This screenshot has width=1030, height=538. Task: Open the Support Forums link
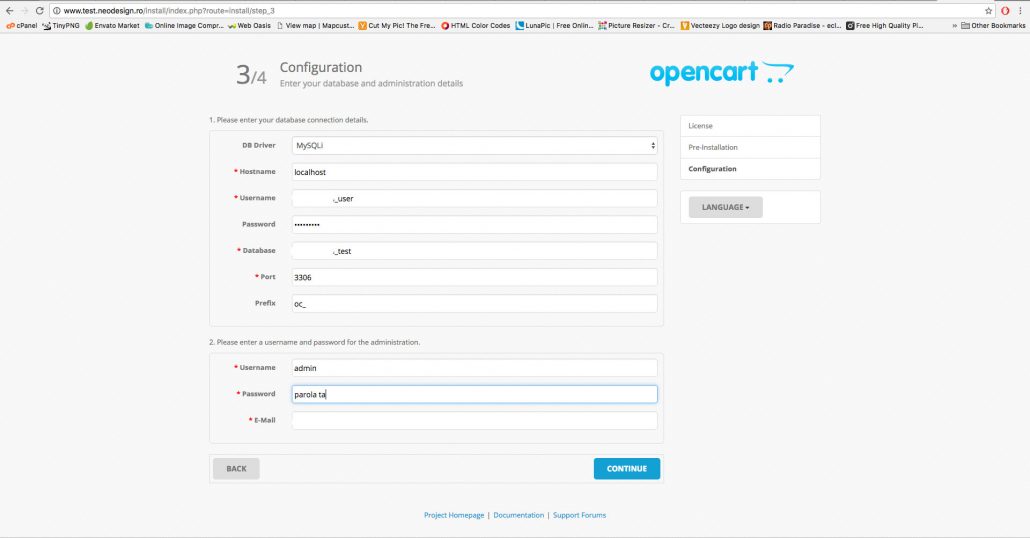[579, 515]
